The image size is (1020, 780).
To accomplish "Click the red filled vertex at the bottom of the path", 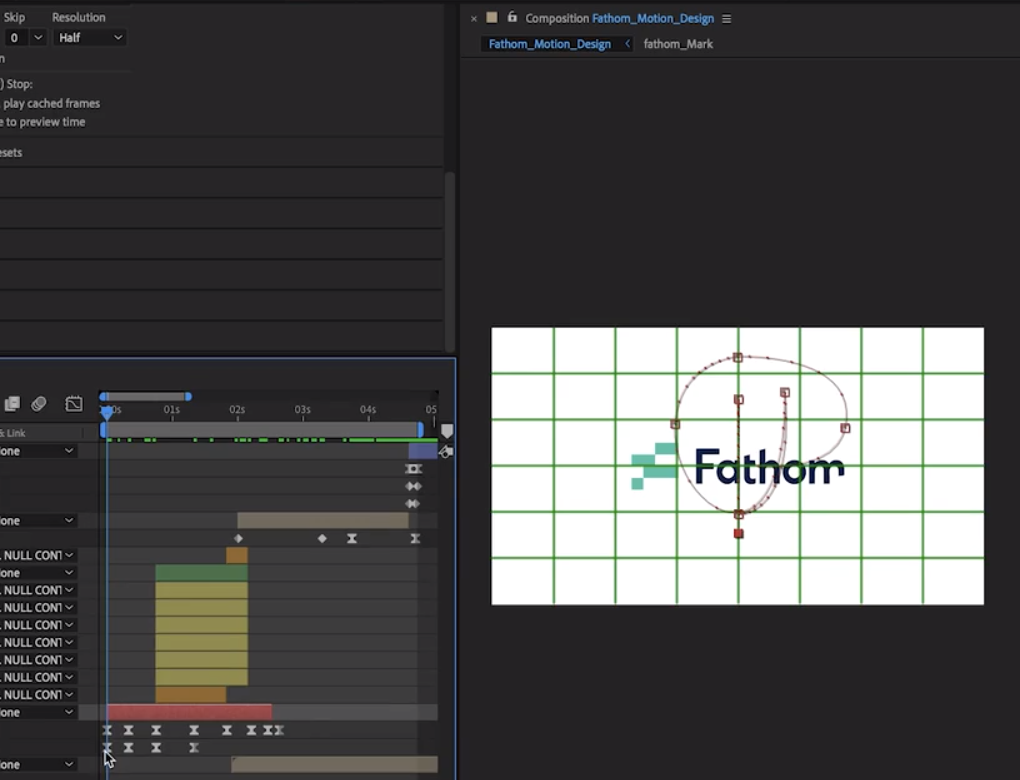I will click(x=738, y=533).
